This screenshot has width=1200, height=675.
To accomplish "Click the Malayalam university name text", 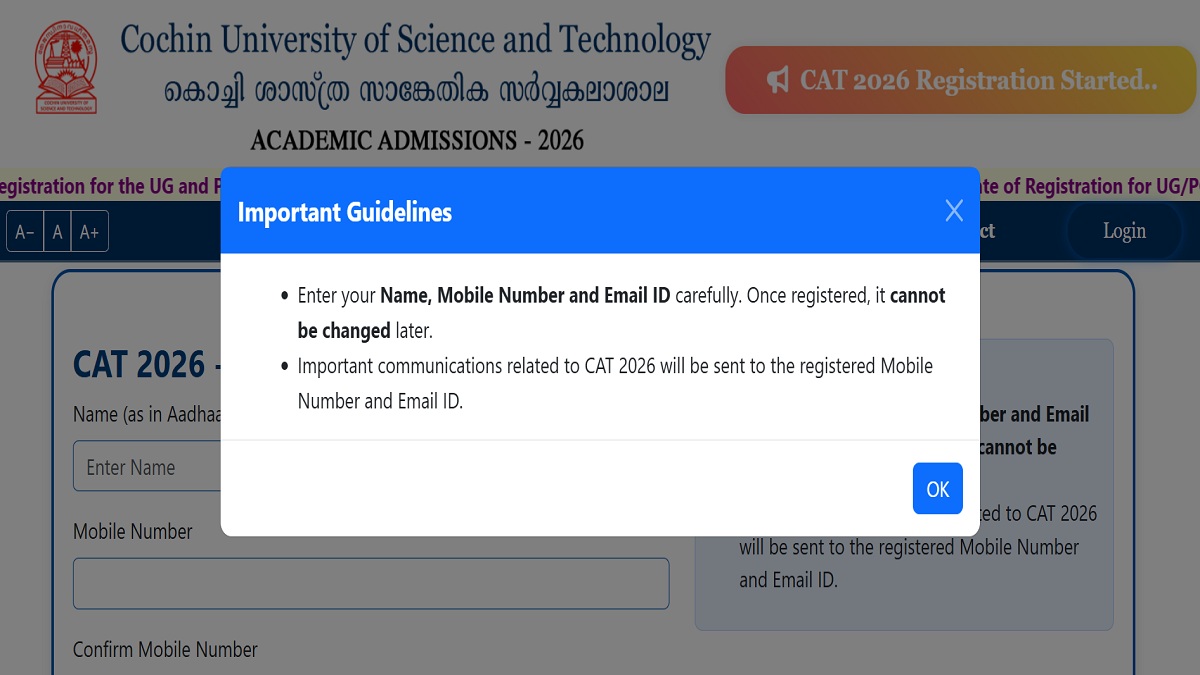I will click(417, 92).
